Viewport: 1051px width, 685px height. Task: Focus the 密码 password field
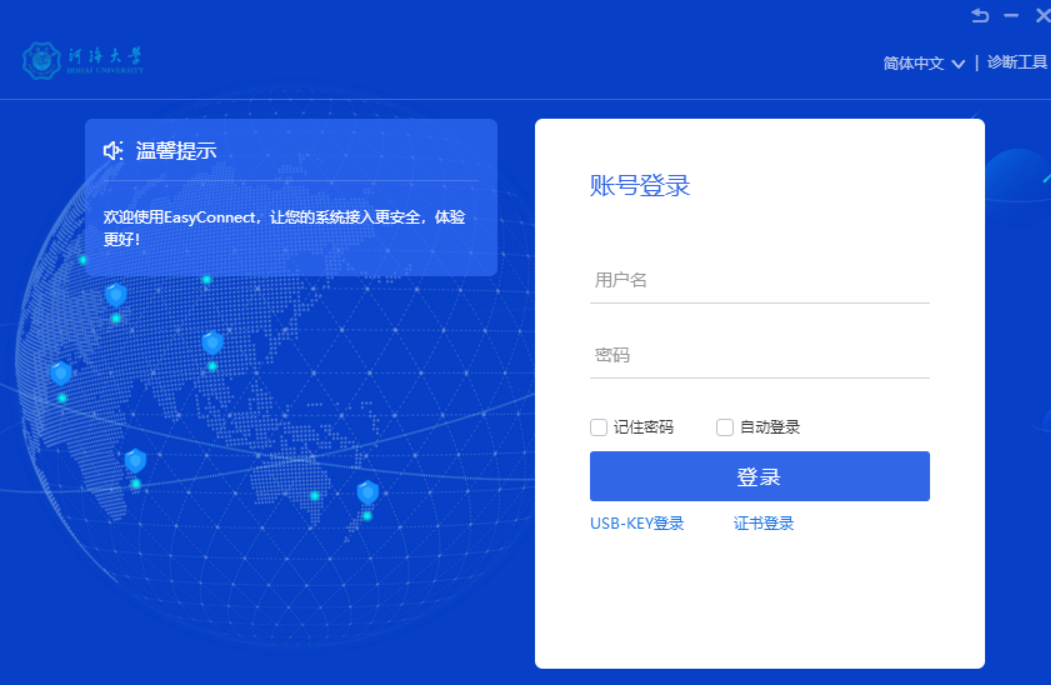pyautogui.click(x=759, y=355)
